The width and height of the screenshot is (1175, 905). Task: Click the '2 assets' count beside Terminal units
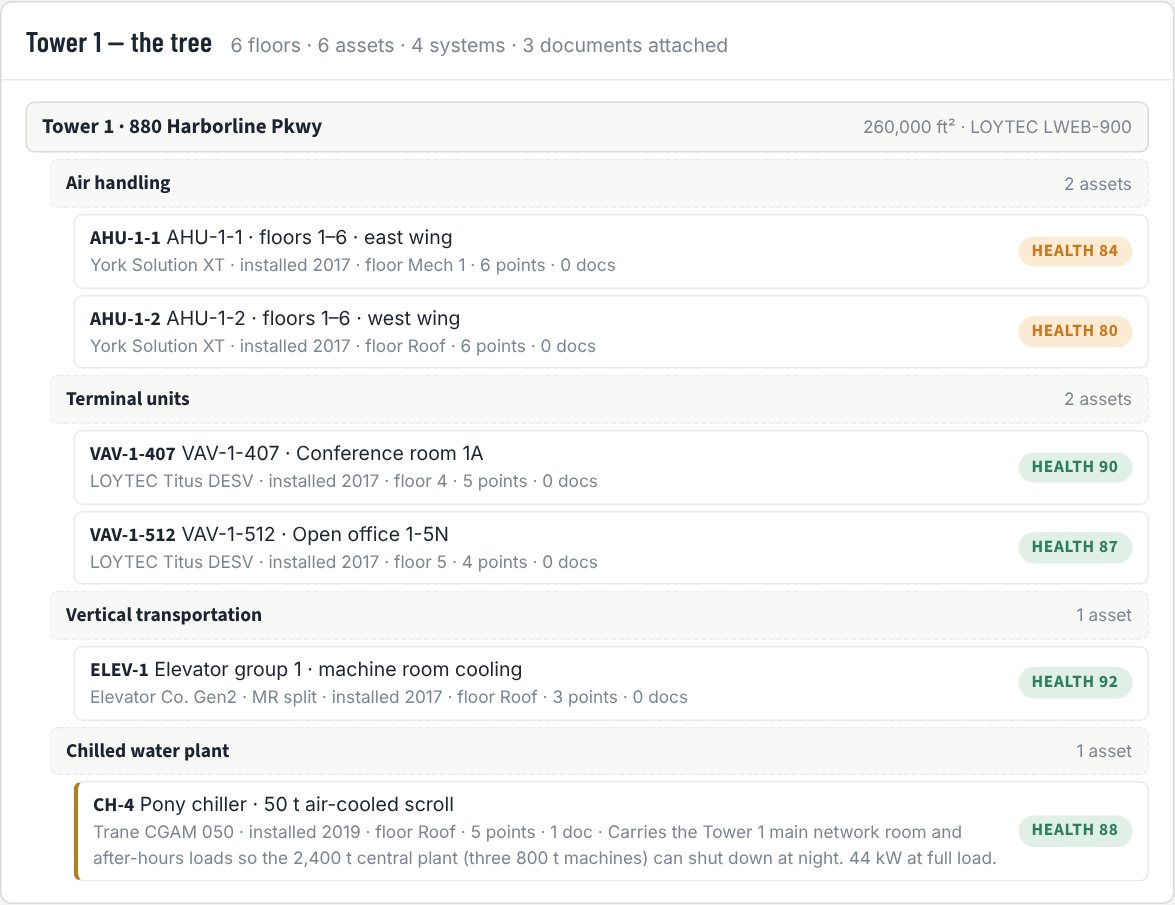click(1098, 399)
